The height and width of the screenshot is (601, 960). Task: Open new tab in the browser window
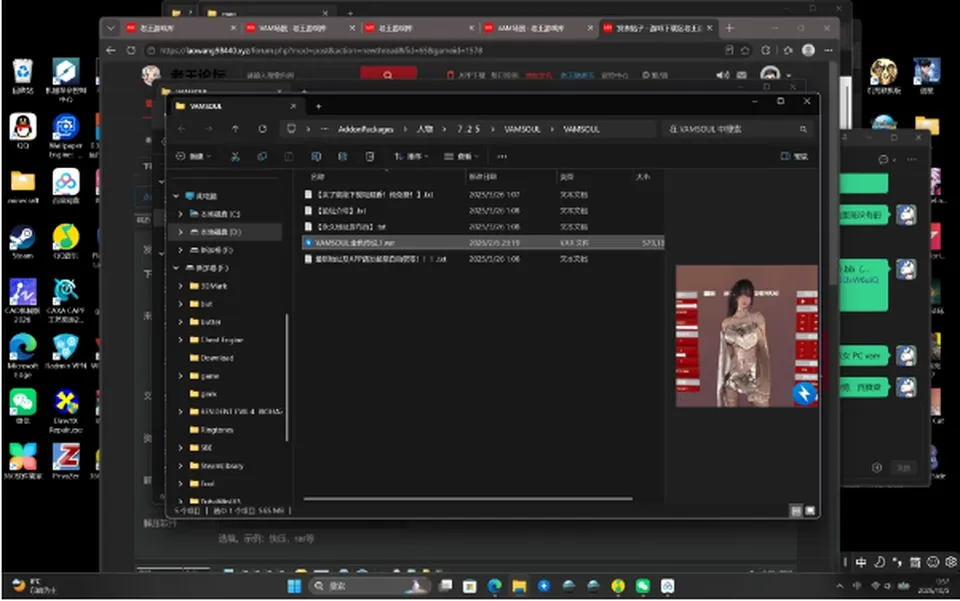729,28
